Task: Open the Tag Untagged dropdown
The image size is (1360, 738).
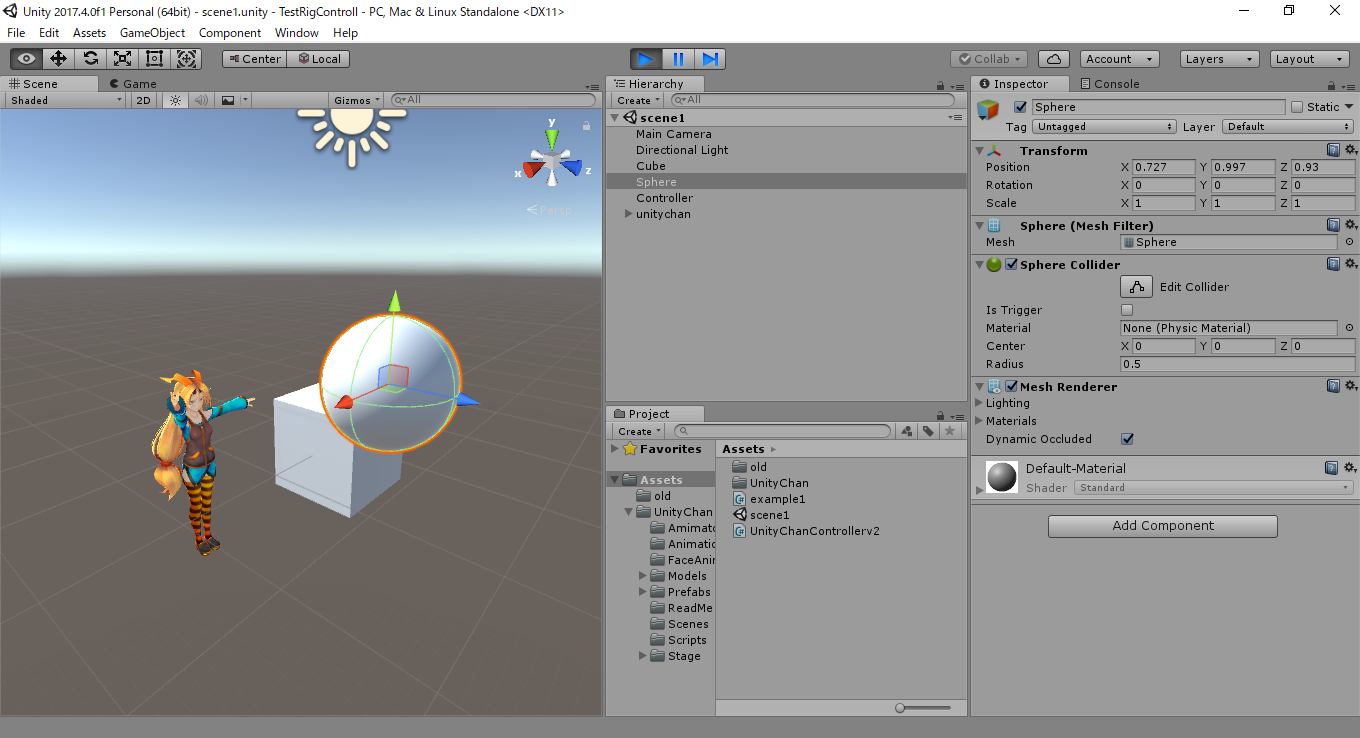Action: pos(1105,127)
